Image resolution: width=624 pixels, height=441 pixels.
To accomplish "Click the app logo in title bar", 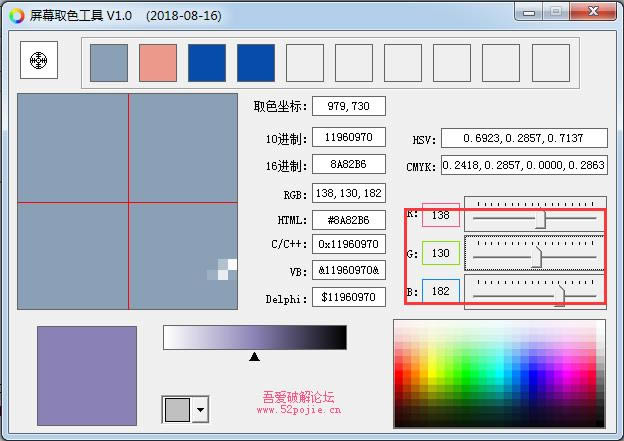I will click(16, 15).
